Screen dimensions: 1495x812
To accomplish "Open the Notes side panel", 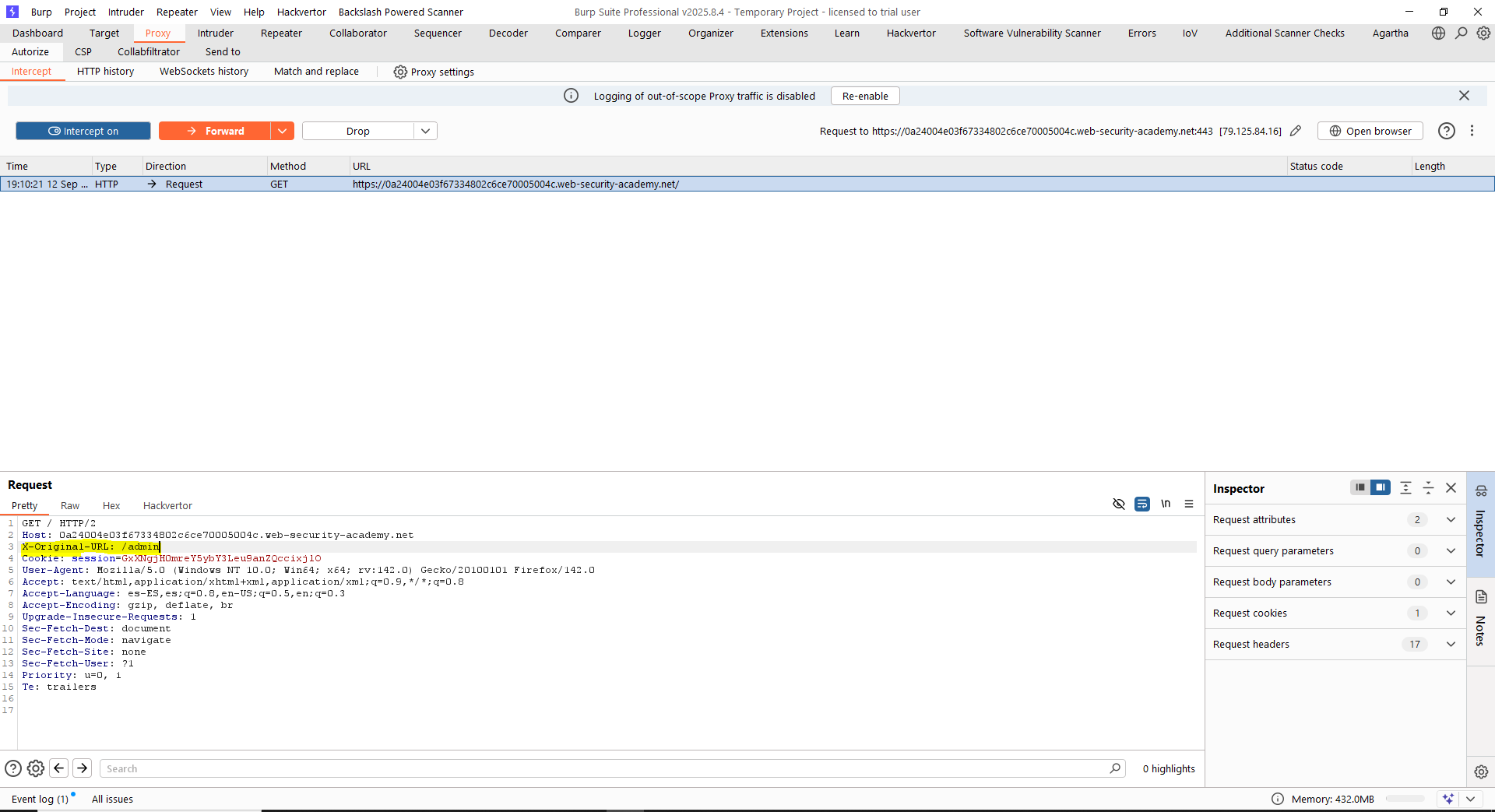I will click(x=1480, y=619).
